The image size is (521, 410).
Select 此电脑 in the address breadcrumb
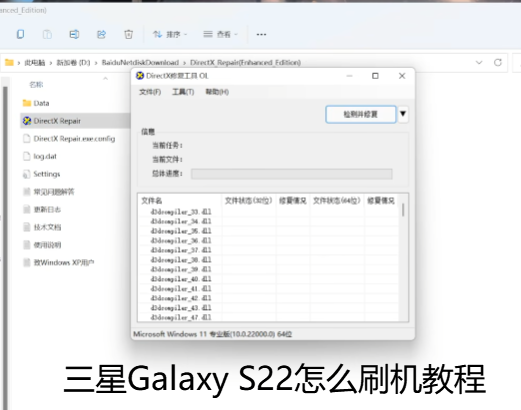pos(35,63)
